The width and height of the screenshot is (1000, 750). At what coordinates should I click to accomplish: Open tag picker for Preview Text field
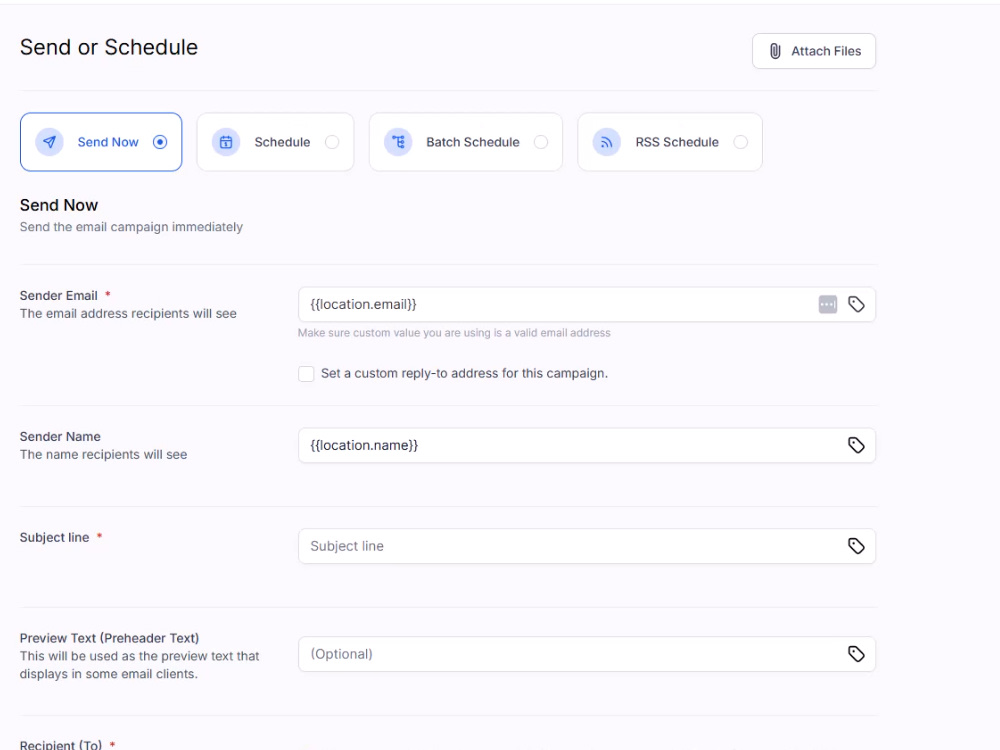(x=856, y=654)
